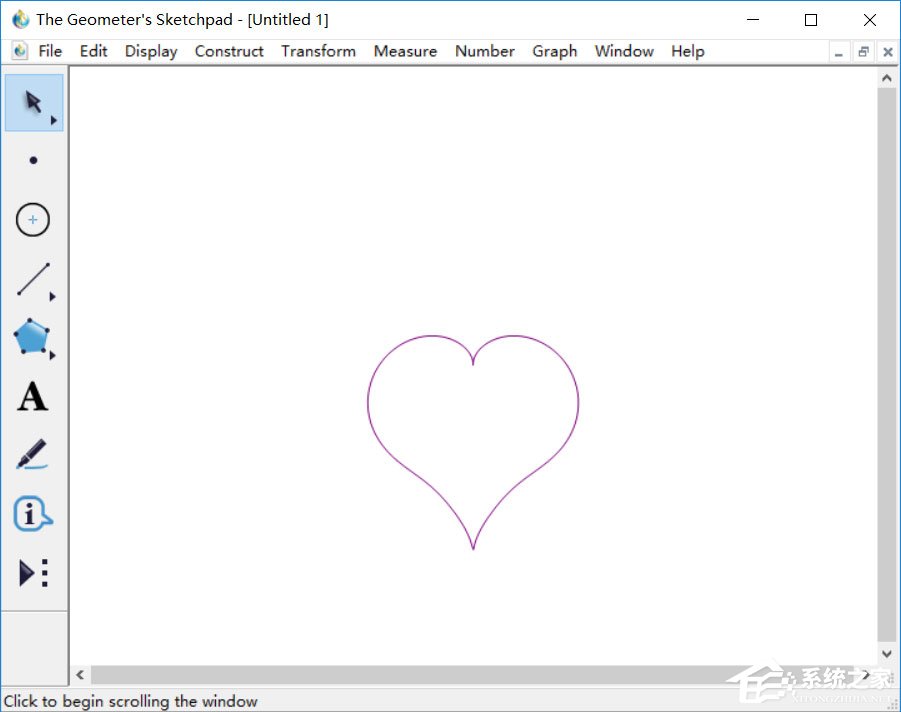Open the Custom Tools icon
Screen dimensions: 901x712
33,573
